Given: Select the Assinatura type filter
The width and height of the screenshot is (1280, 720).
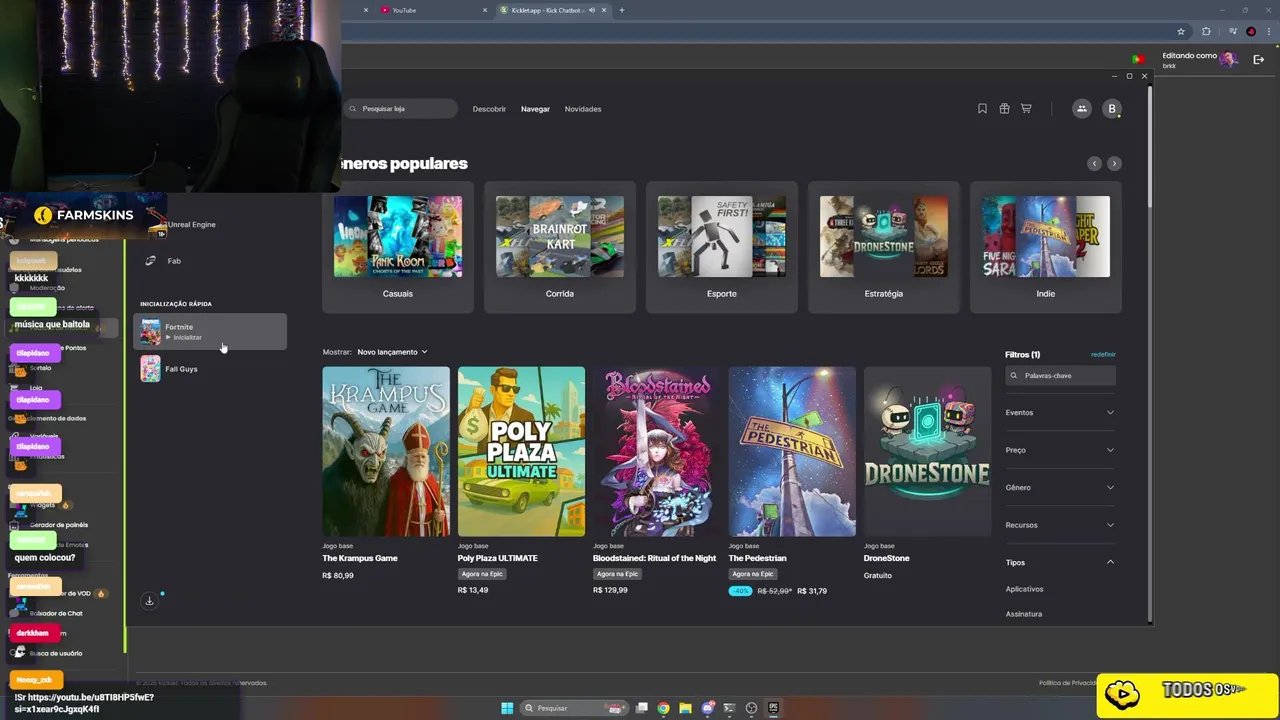Looking at the screenshot, I should point(1023,614).
